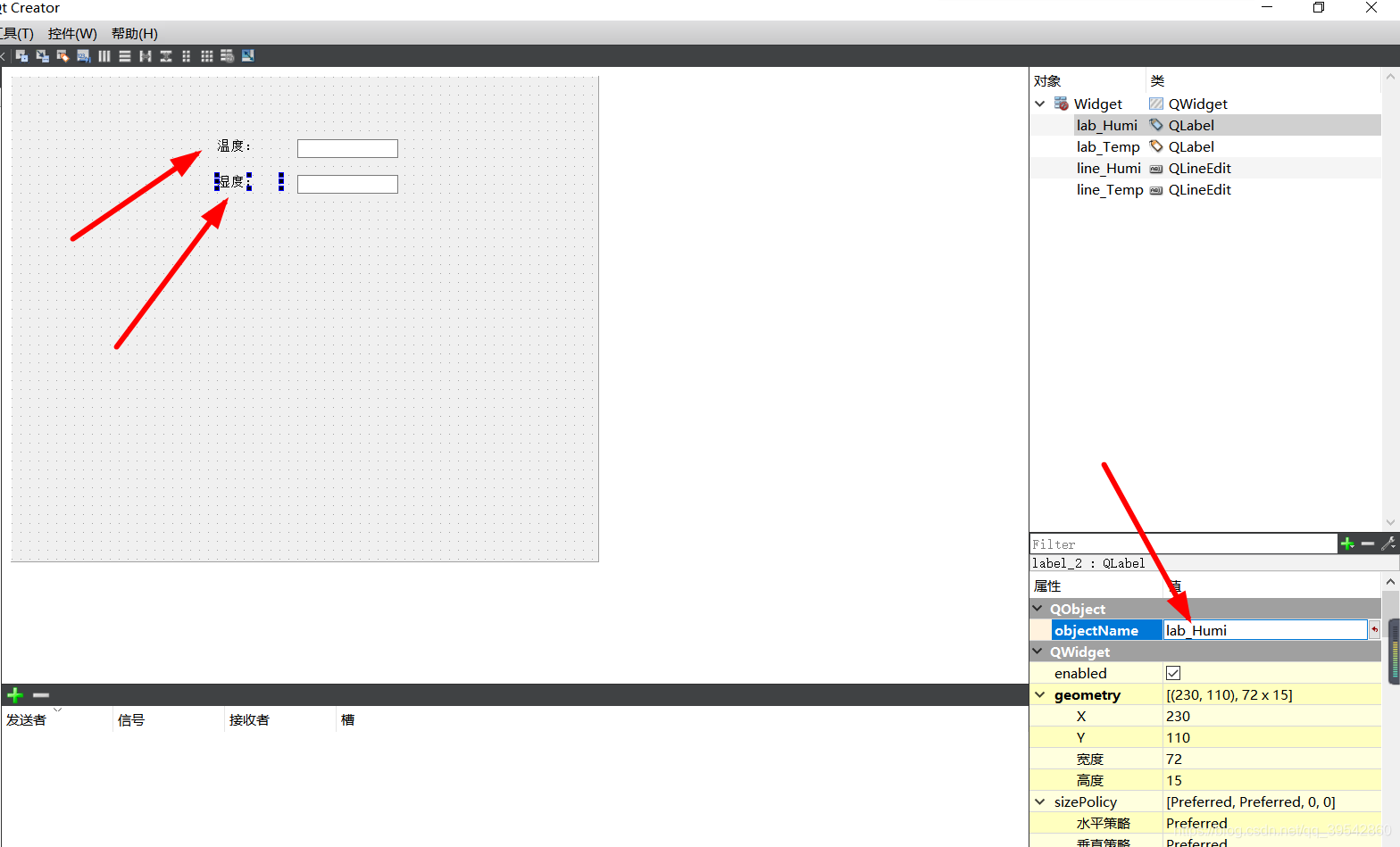Click the Widget form icon in tree
1400x847 pixels.
[x=1062, y=104]
